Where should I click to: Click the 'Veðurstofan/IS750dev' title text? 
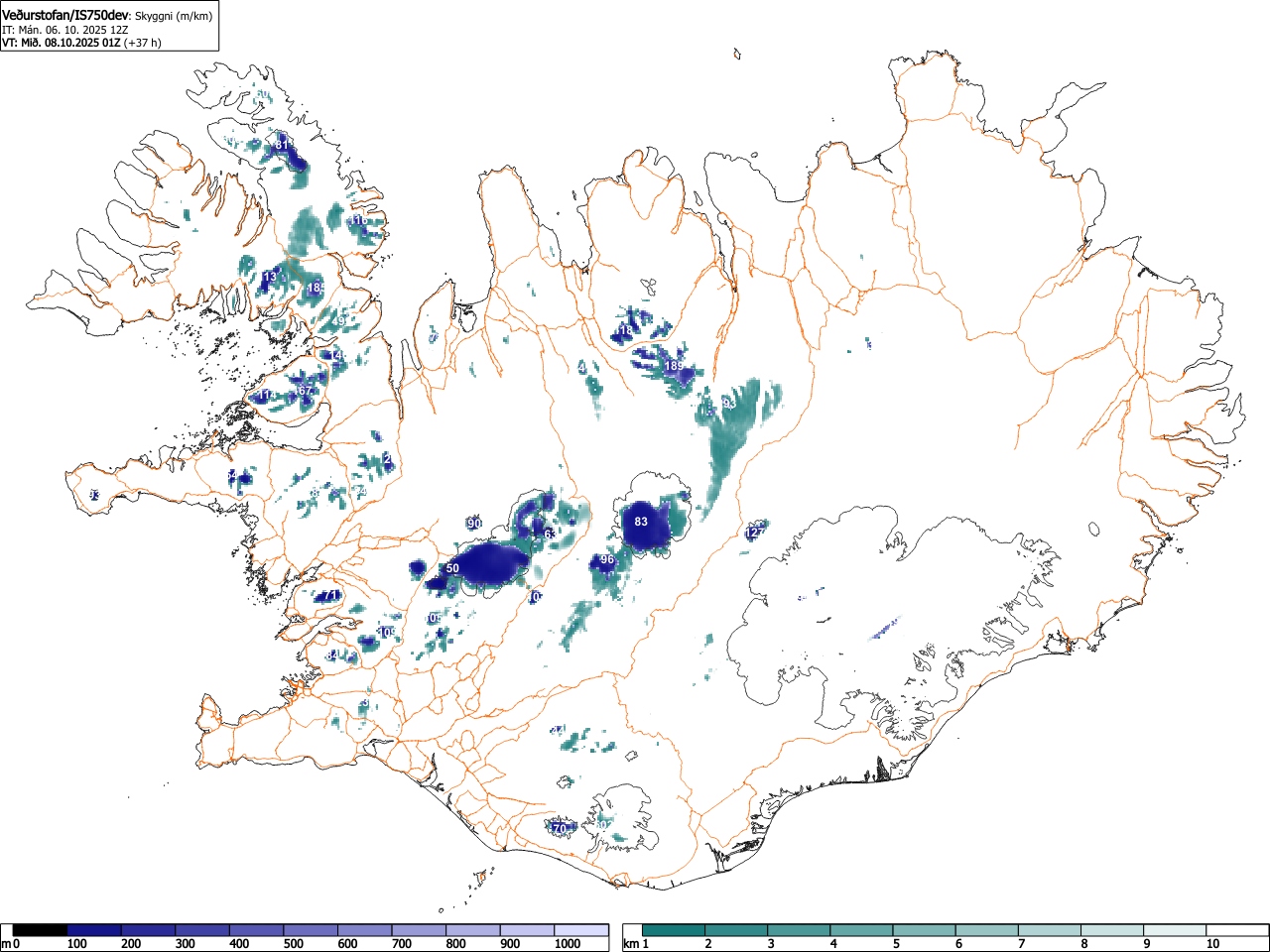[x=65, y=15]
